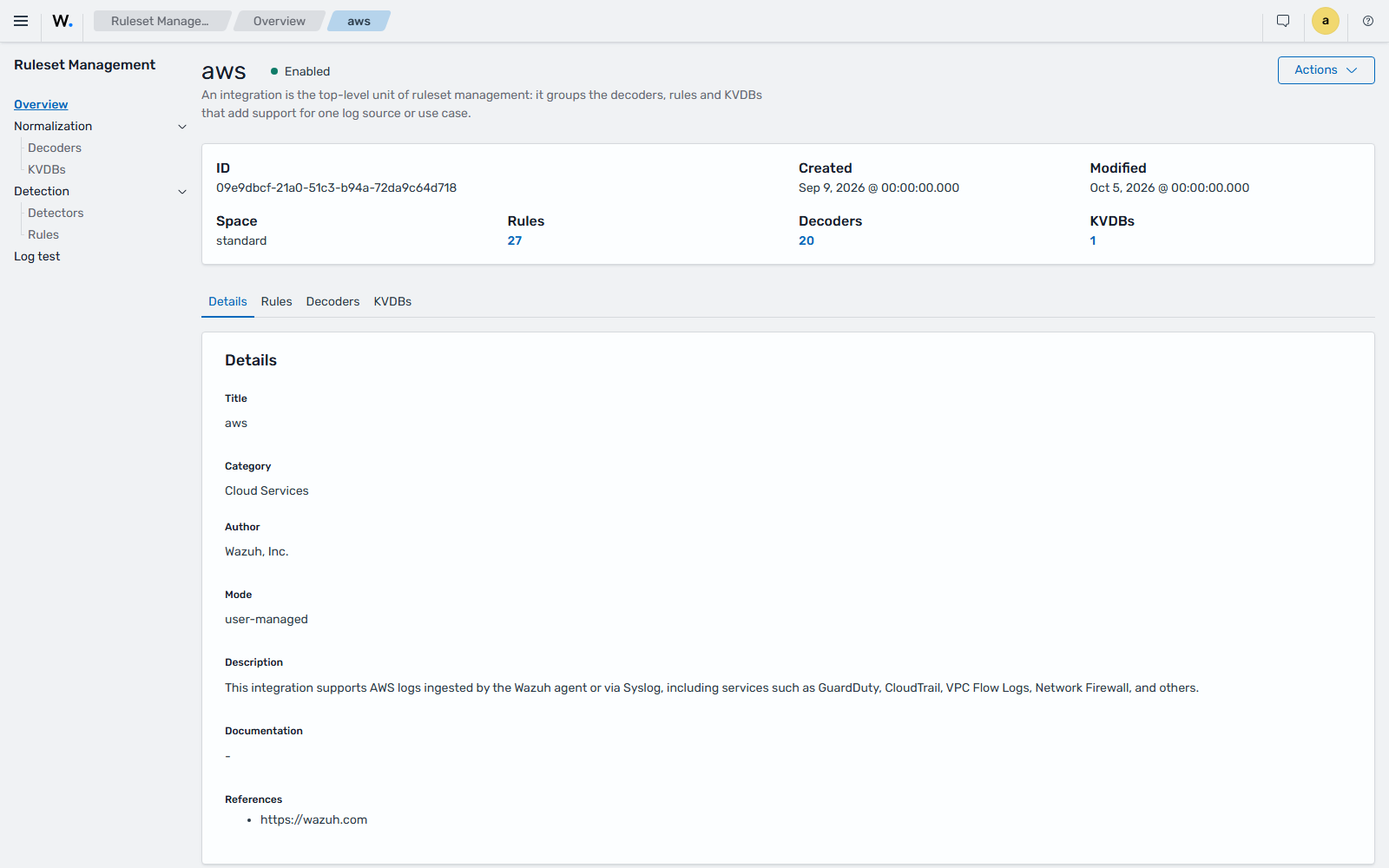Switch to the Rules tab
This screenshot has height=868, width=1389.
pos(276,301)
